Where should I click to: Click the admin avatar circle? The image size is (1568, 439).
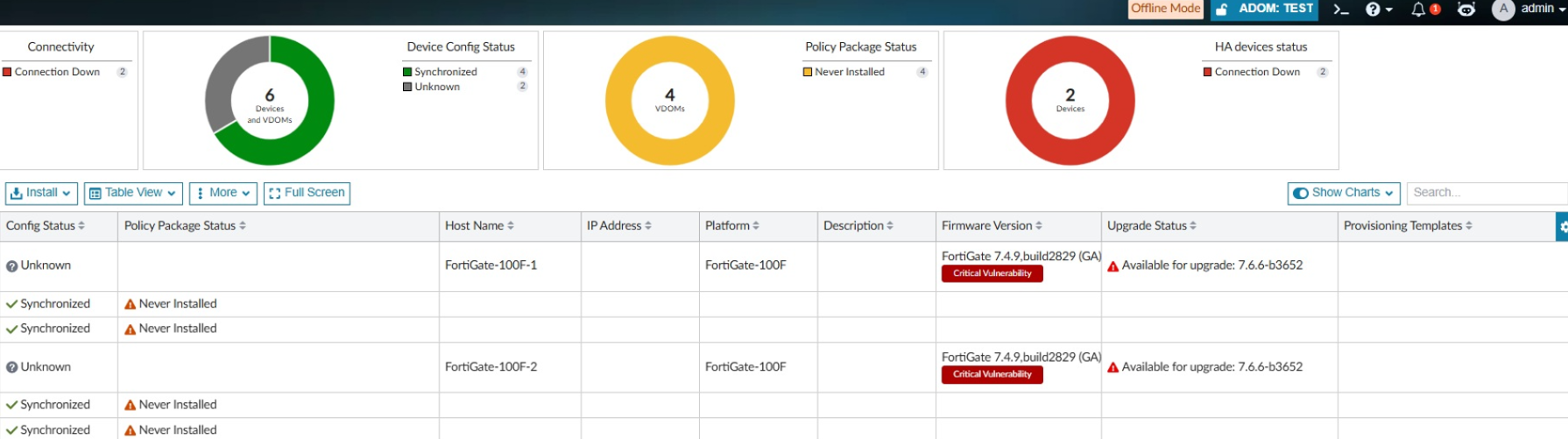[x=1503, y=9]
